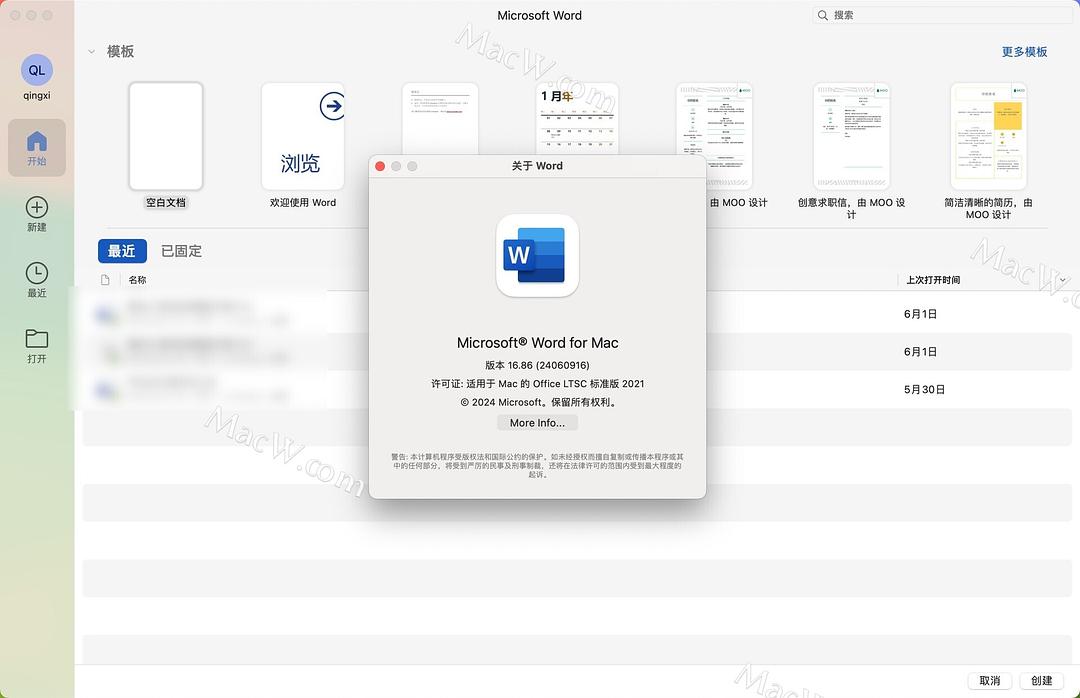This screenshot has width=1080, height=698.
Task: Click the 上次打开时间 column header
Action: (933, 280)
